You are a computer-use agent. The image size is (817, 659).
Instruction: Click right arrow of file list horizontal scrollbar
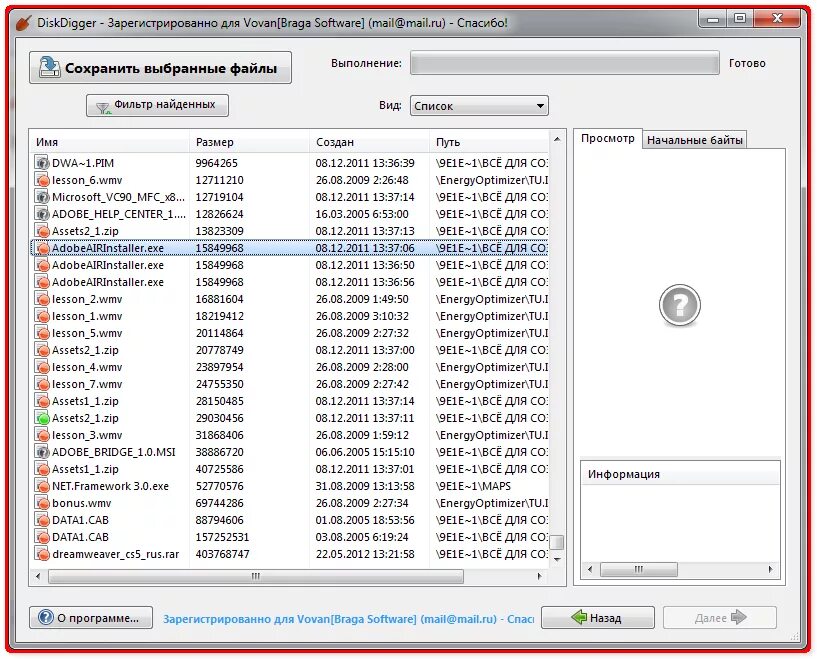[x=540, y=576]
